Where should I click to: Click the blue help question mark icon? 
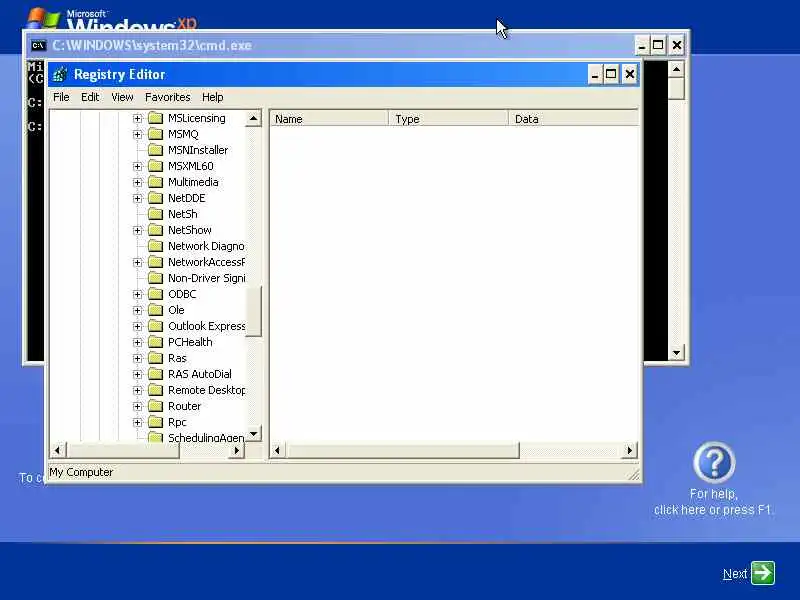pos(714,463)
